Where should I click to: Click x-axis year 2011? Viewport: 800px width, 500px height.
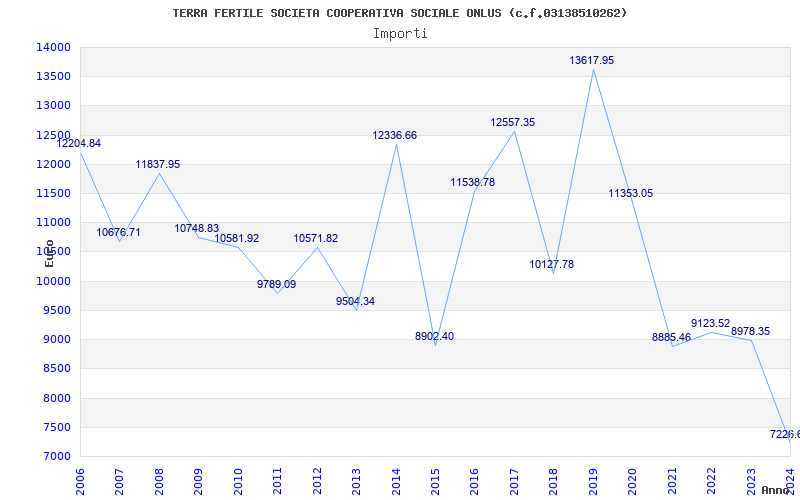click(278, 481)
